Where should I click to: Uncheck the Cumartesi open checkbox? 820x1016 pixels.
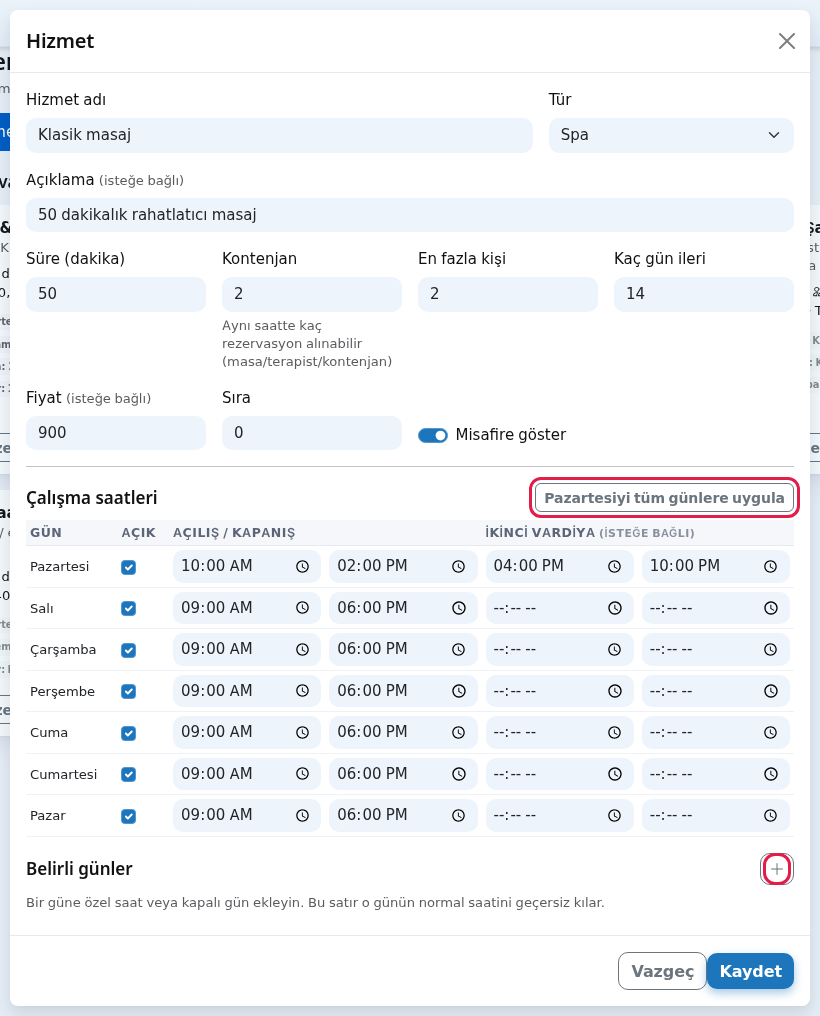[128, 774]
